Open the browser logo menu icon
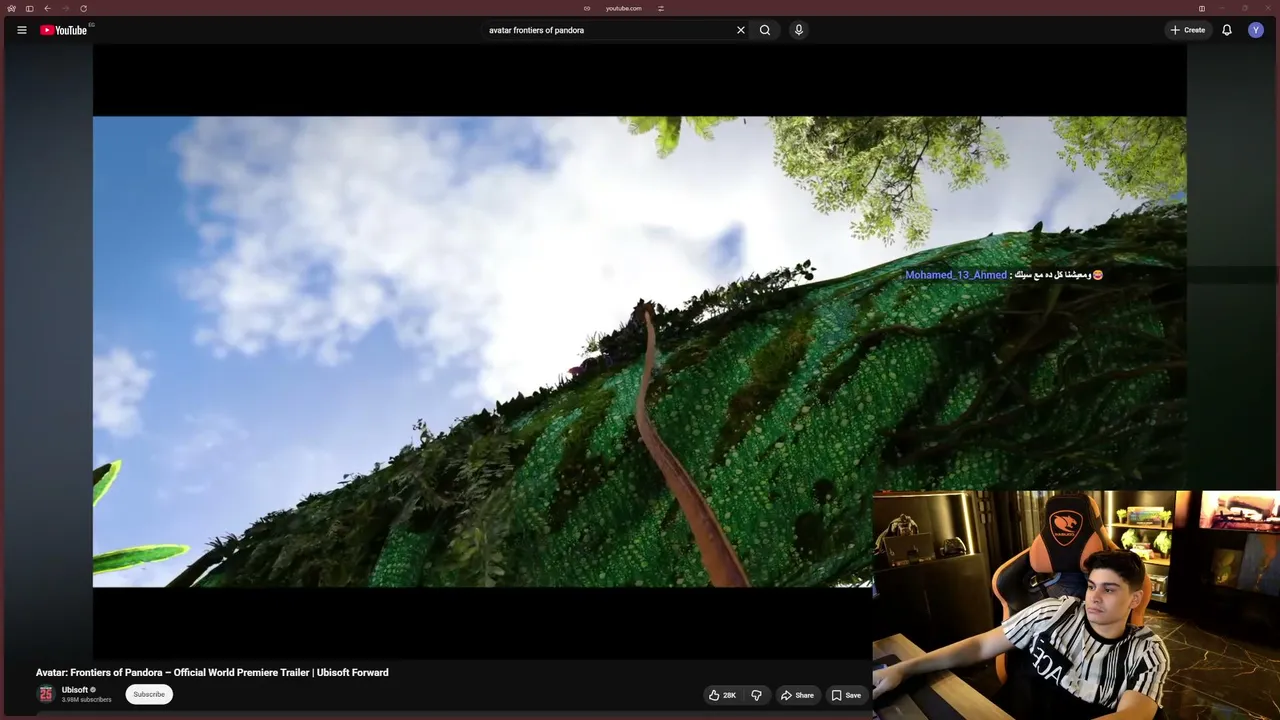The height and width of the screenshot is (720, 1280). coord(11,8)
